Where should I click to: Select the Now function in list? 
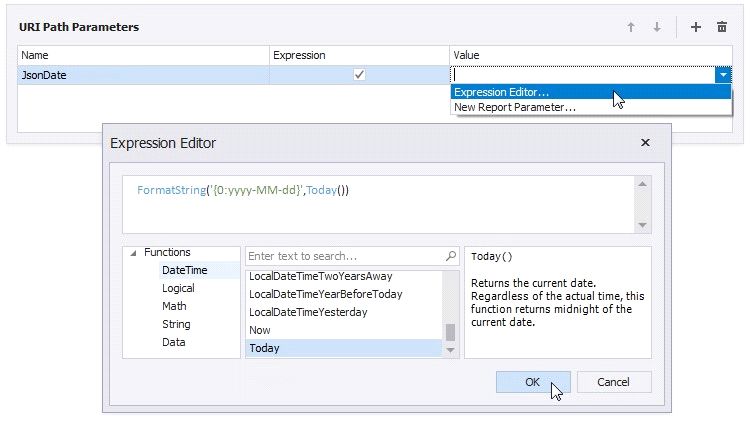pos(259,330)
